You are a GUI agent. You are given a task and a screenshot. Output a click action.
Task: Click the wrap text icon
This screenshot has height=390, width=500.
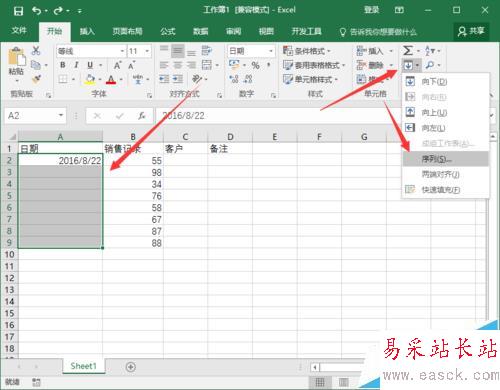tap(207, 51)
